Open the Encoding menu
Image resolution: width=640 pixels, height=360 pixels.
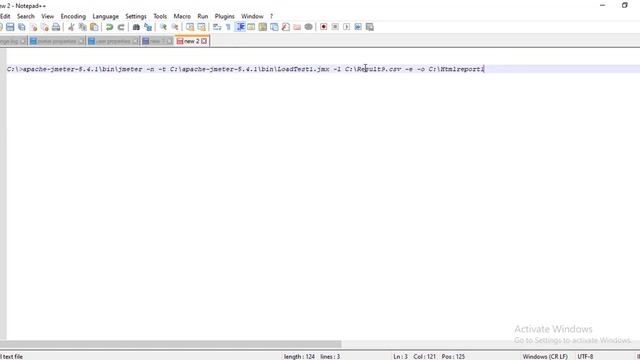[x=73, y=16]
